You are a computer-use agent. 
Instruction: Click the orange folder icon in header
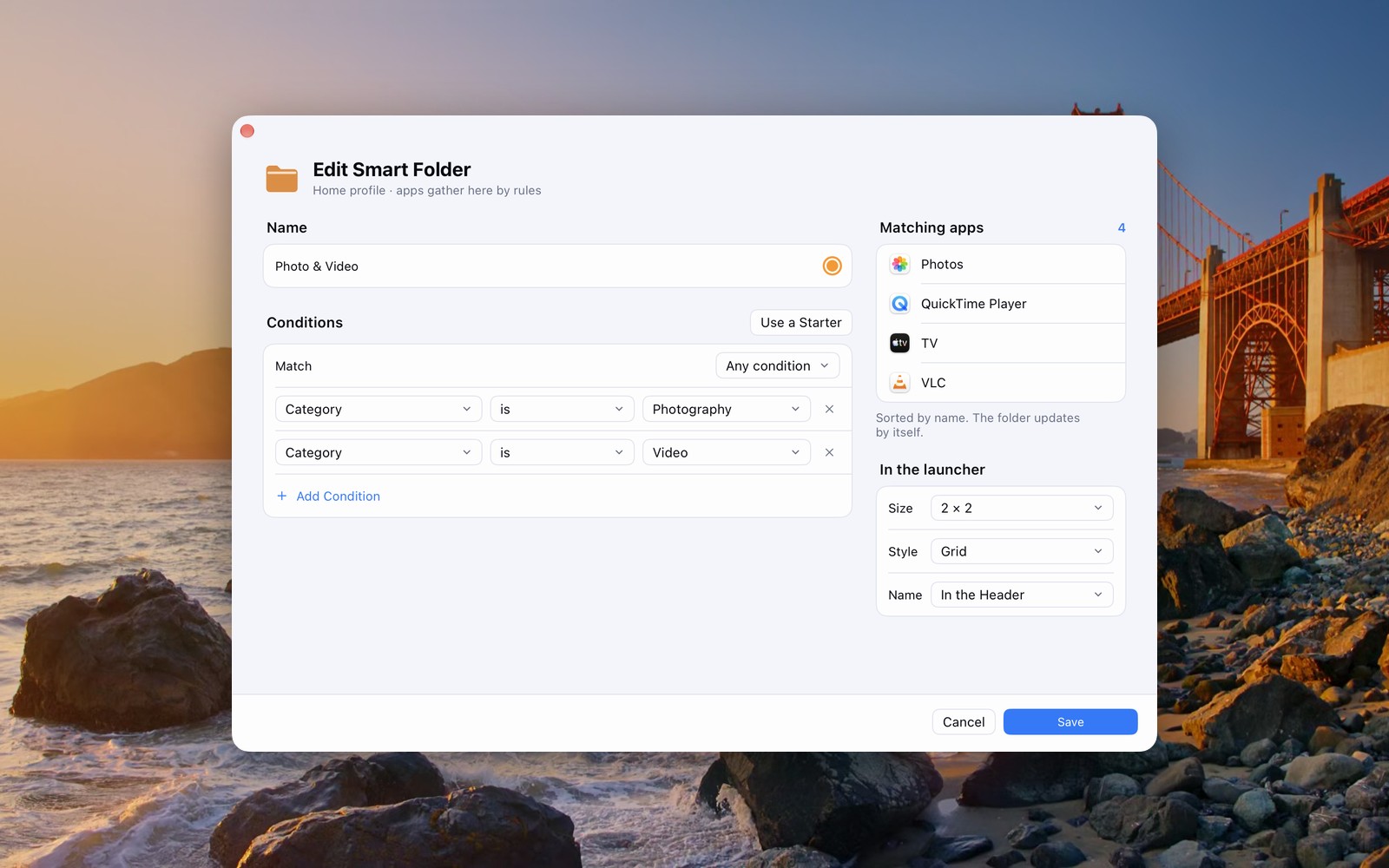[282, 179]
